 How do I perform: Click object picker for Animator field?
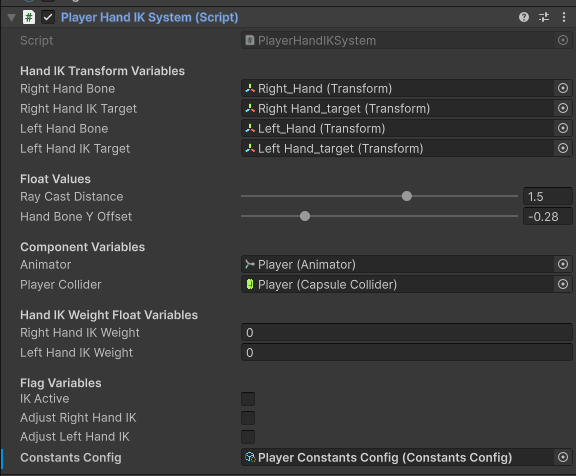(563, 264)
